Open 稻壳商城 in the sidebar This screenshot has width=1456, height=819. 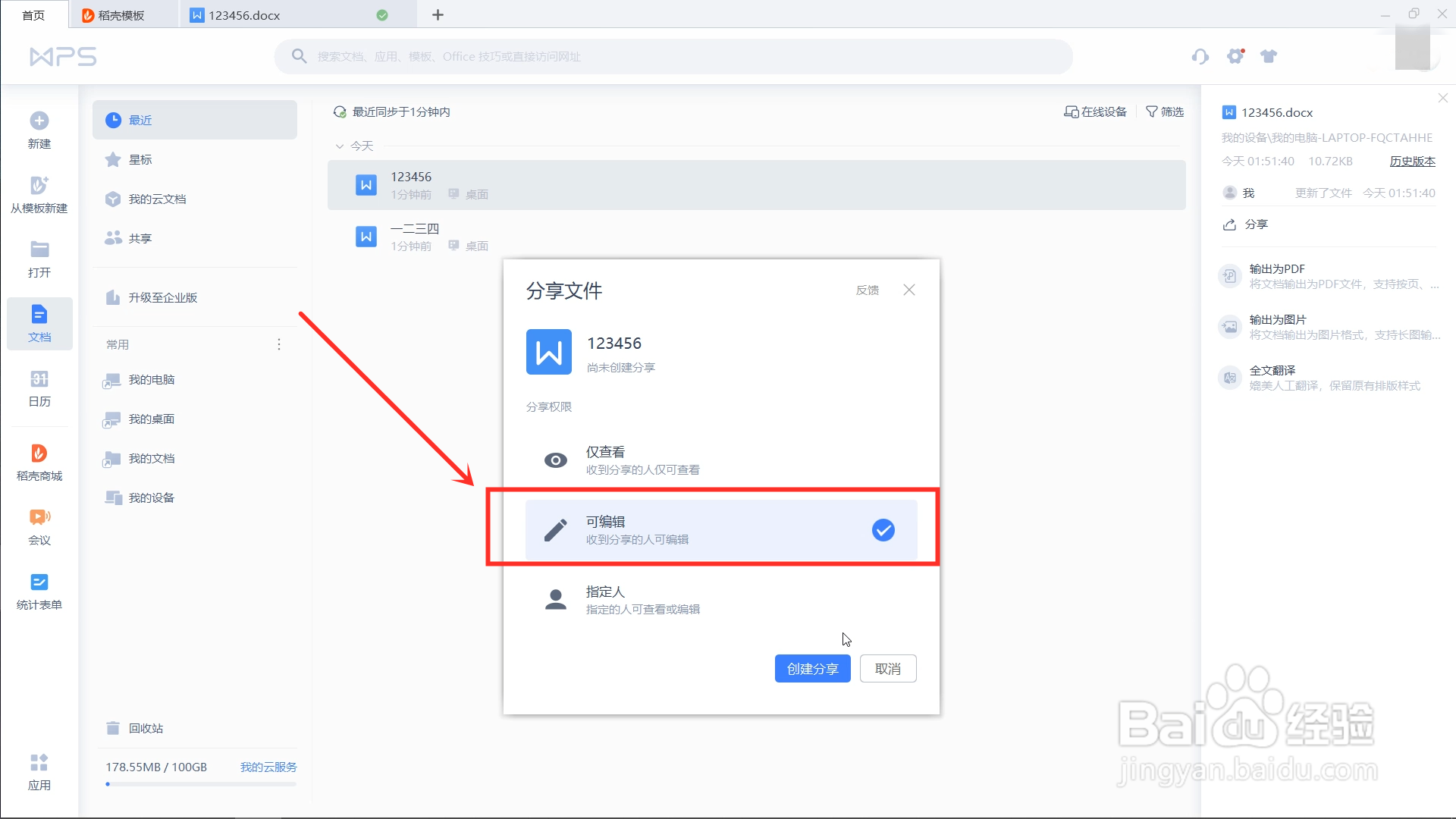point(39,463)
